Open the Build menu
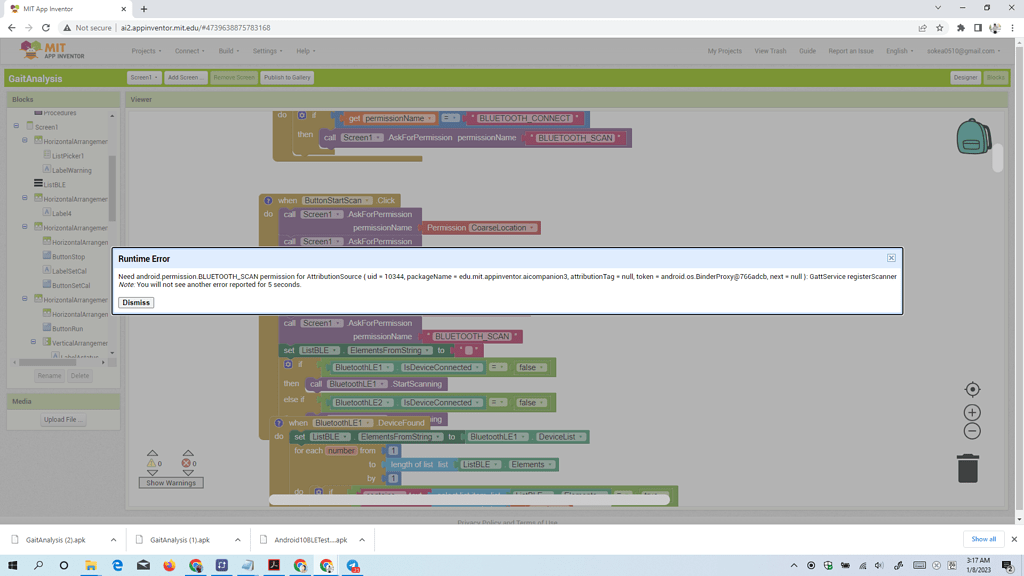The width and height of the screenshot is (1024, 576). pyautogui.click(x=229, y=51)
